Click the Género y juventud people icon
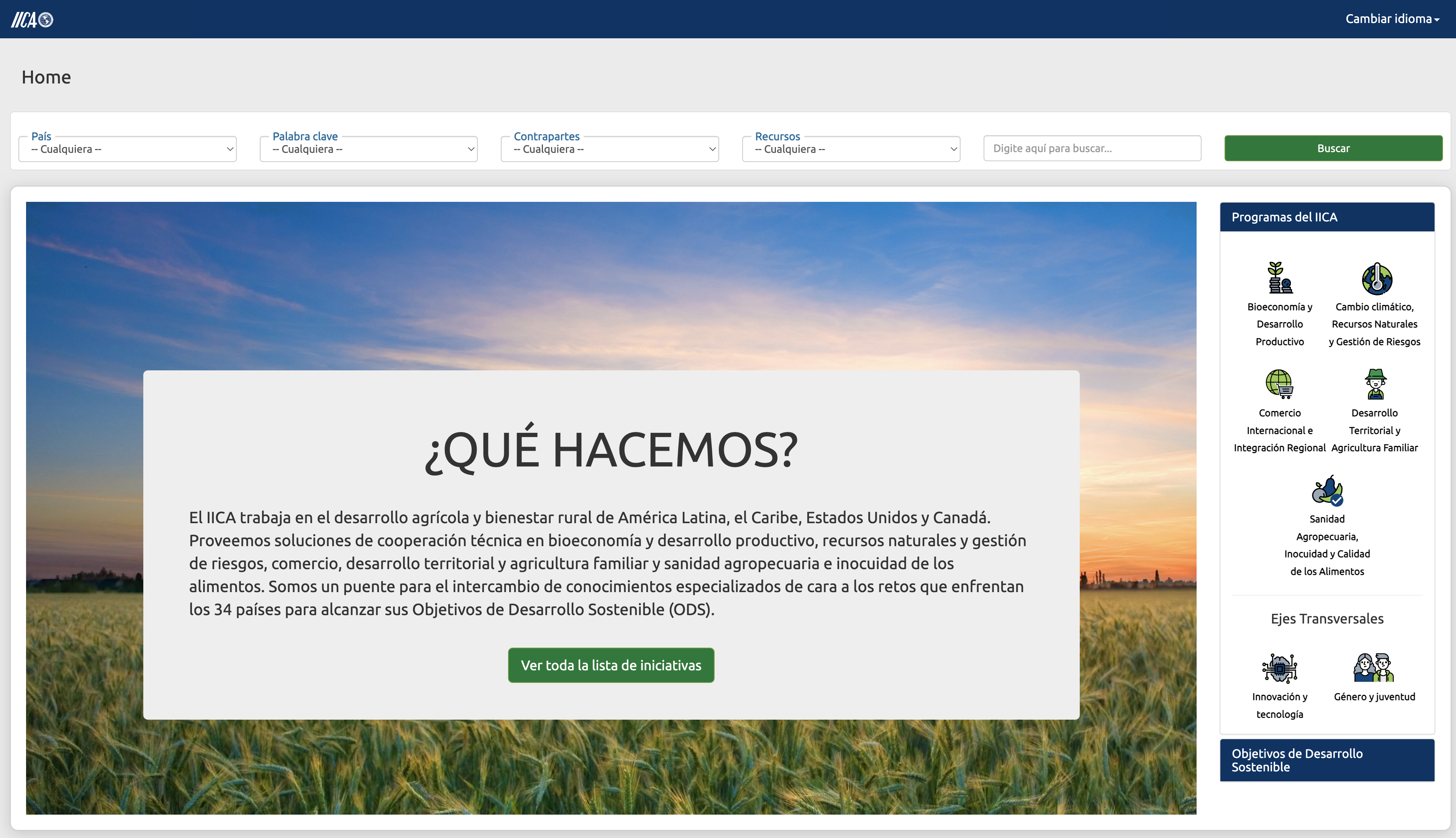The image size is (1456, 838). (1374, 668)
